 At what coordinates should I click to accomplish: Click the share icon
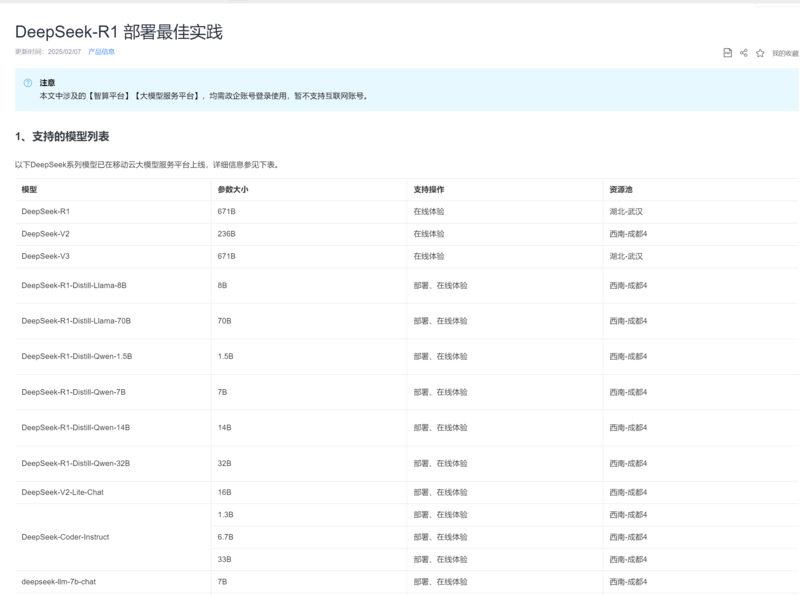coord(743,53)
